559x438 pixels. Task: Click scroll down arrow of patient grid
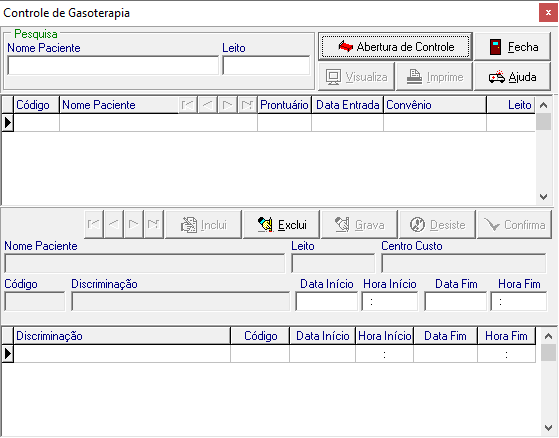click(x=543, y=197)
